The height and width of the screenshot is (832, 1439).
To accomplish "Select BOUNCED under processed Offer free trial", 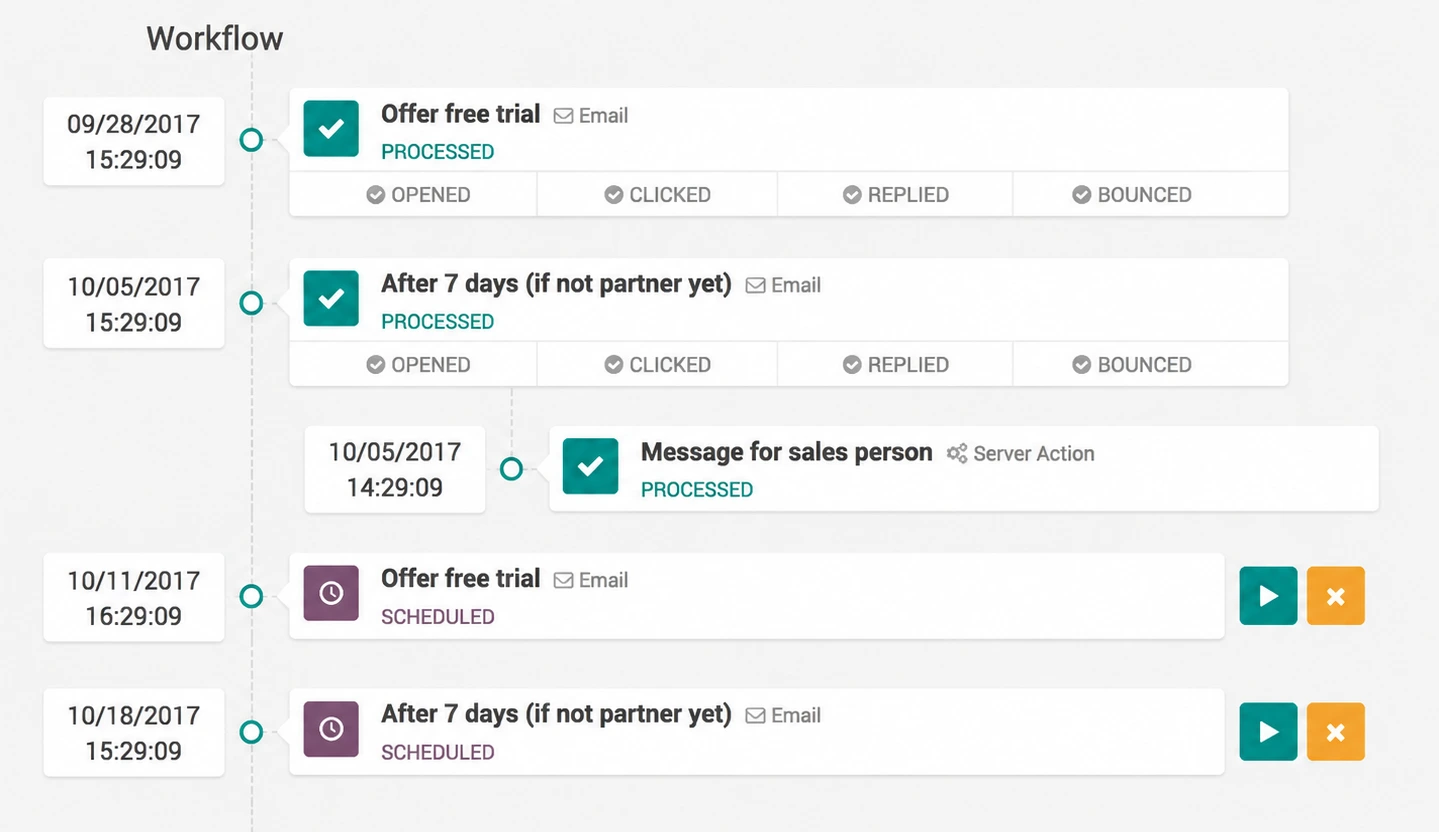I will pyautogui.click(x=1151, y=194).
